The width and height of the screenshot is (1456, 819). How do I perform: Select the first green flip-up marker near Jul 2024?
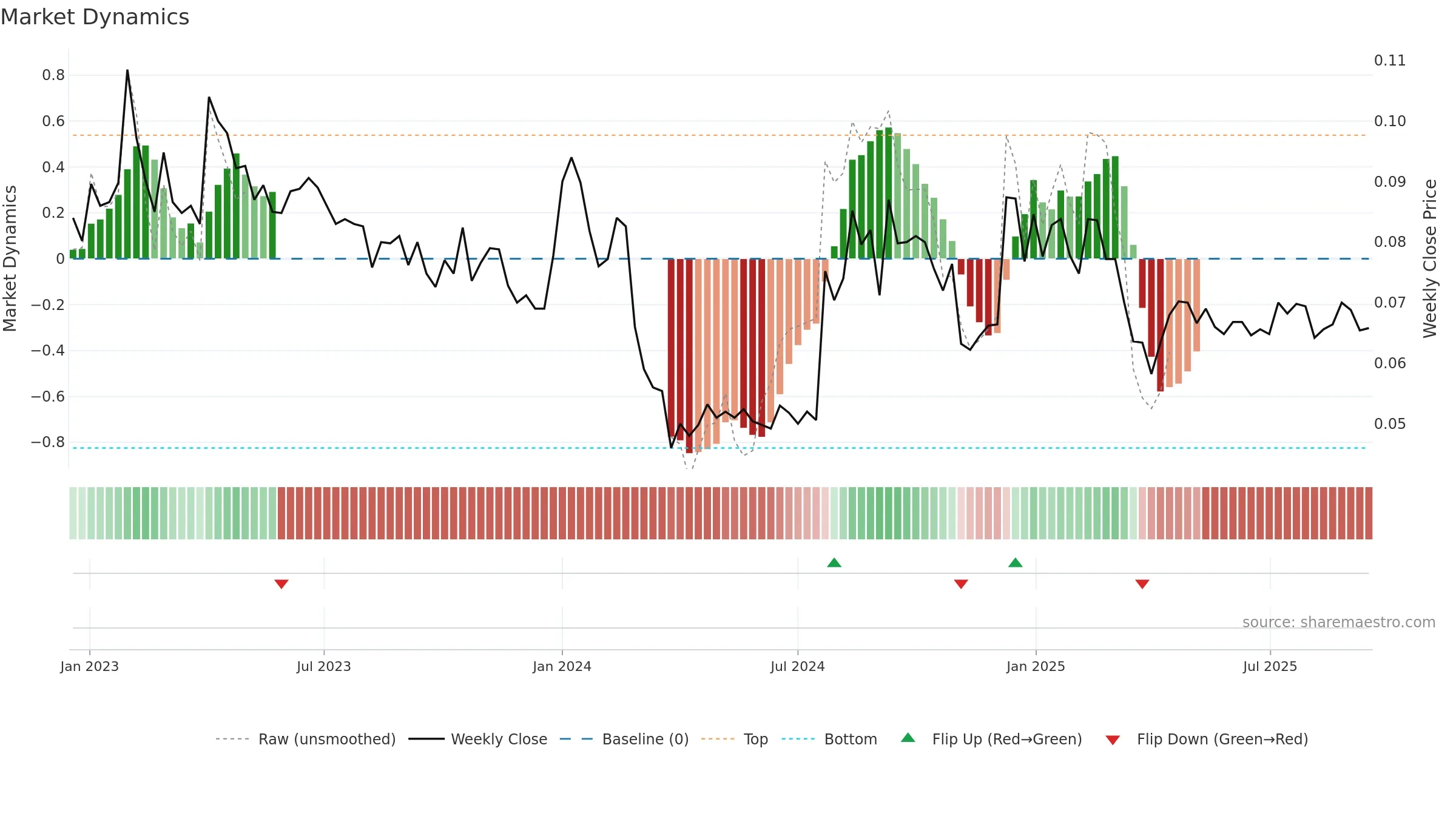(x=834, y=562)
